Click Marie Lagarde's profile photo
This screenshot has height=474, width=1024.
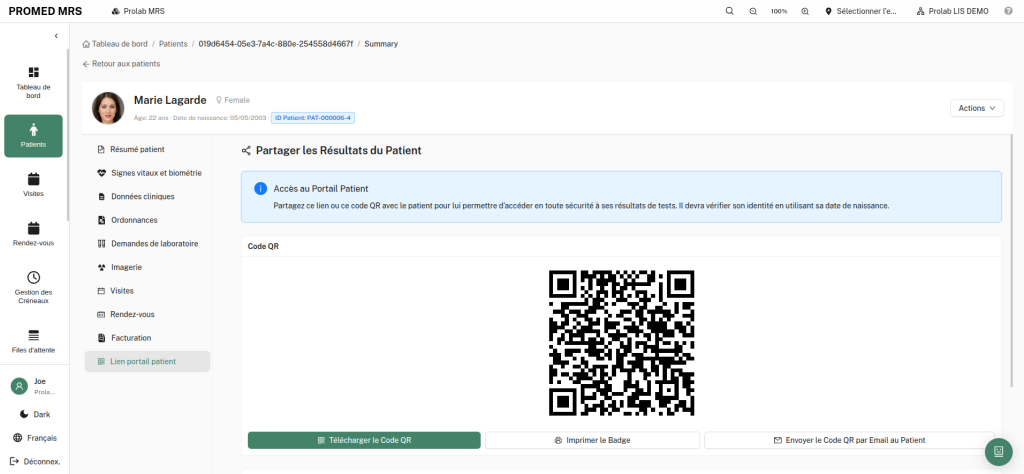click(x=108, y=108)
